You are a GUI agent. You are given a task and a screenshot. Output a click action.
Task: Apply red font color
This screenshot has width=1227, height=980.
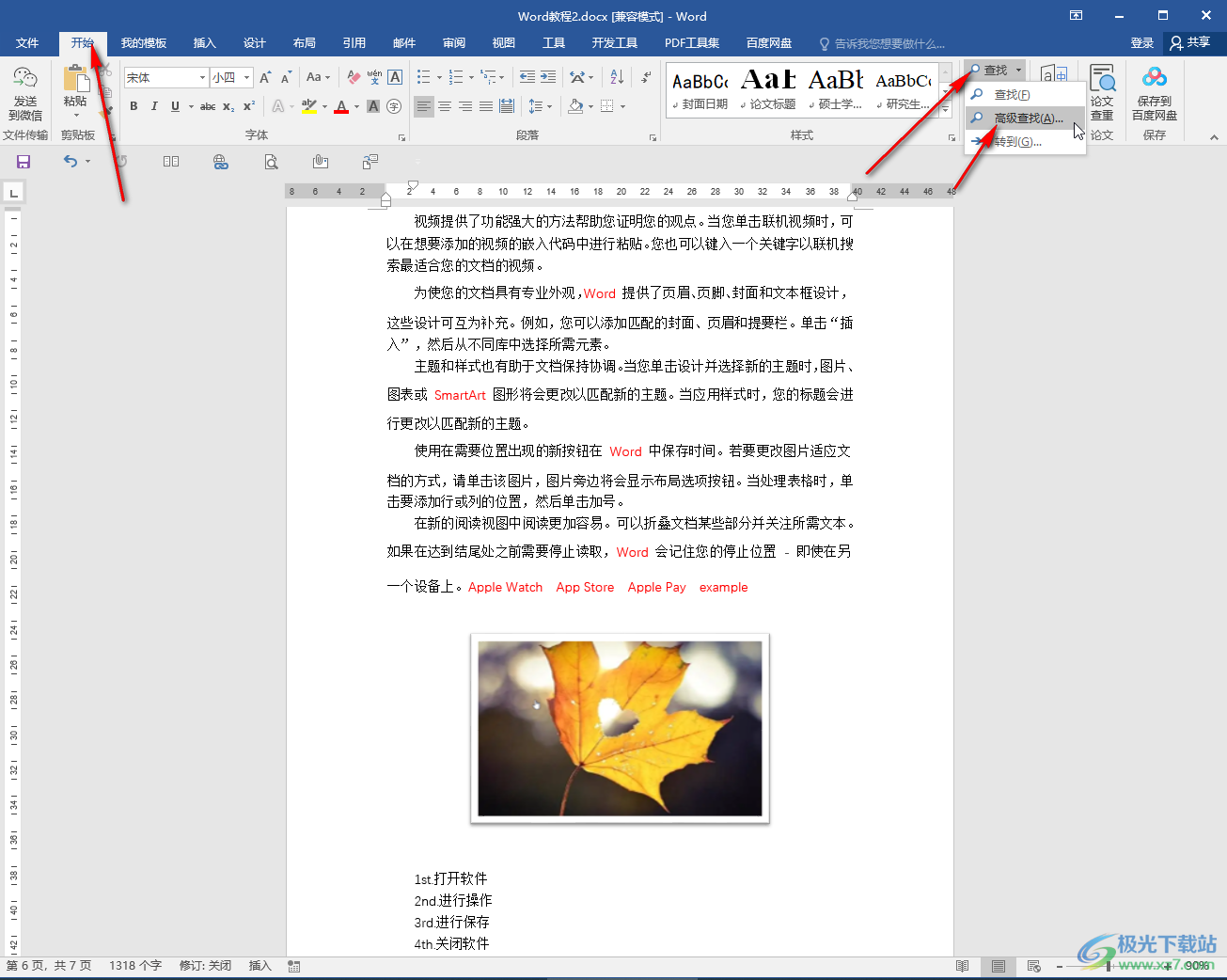341,106
